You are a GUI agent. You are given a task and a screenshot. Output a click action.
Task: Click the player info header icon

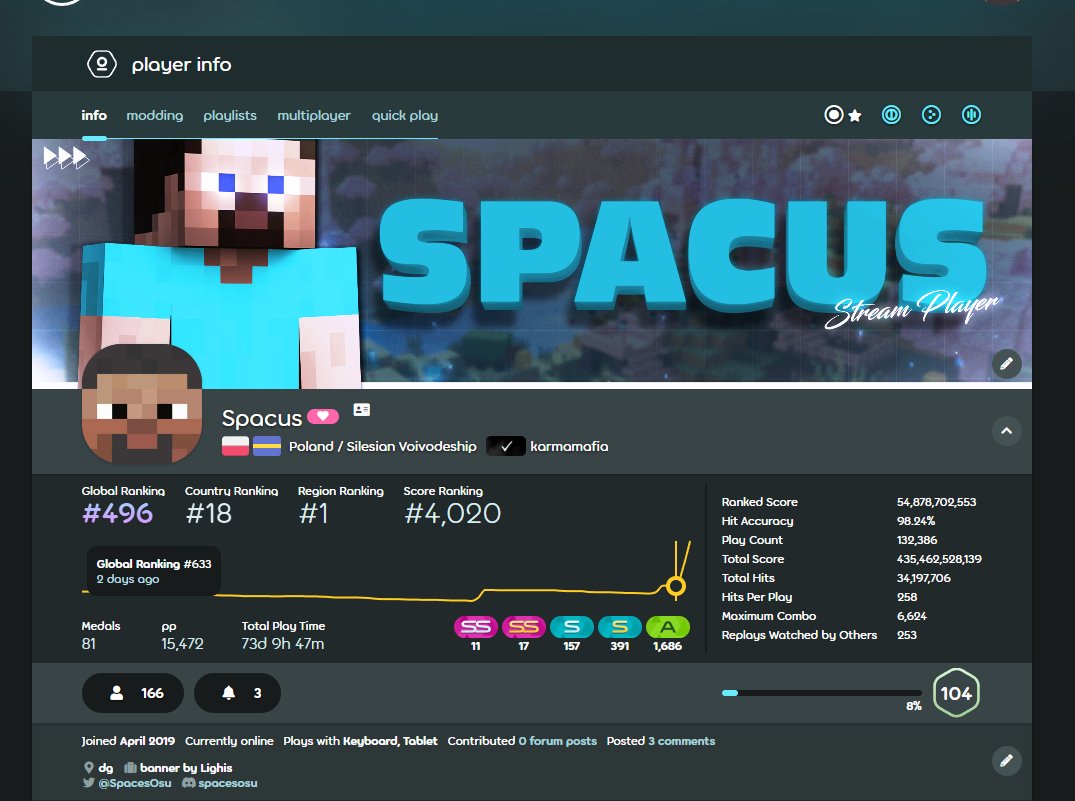click(x=101, y=64)
